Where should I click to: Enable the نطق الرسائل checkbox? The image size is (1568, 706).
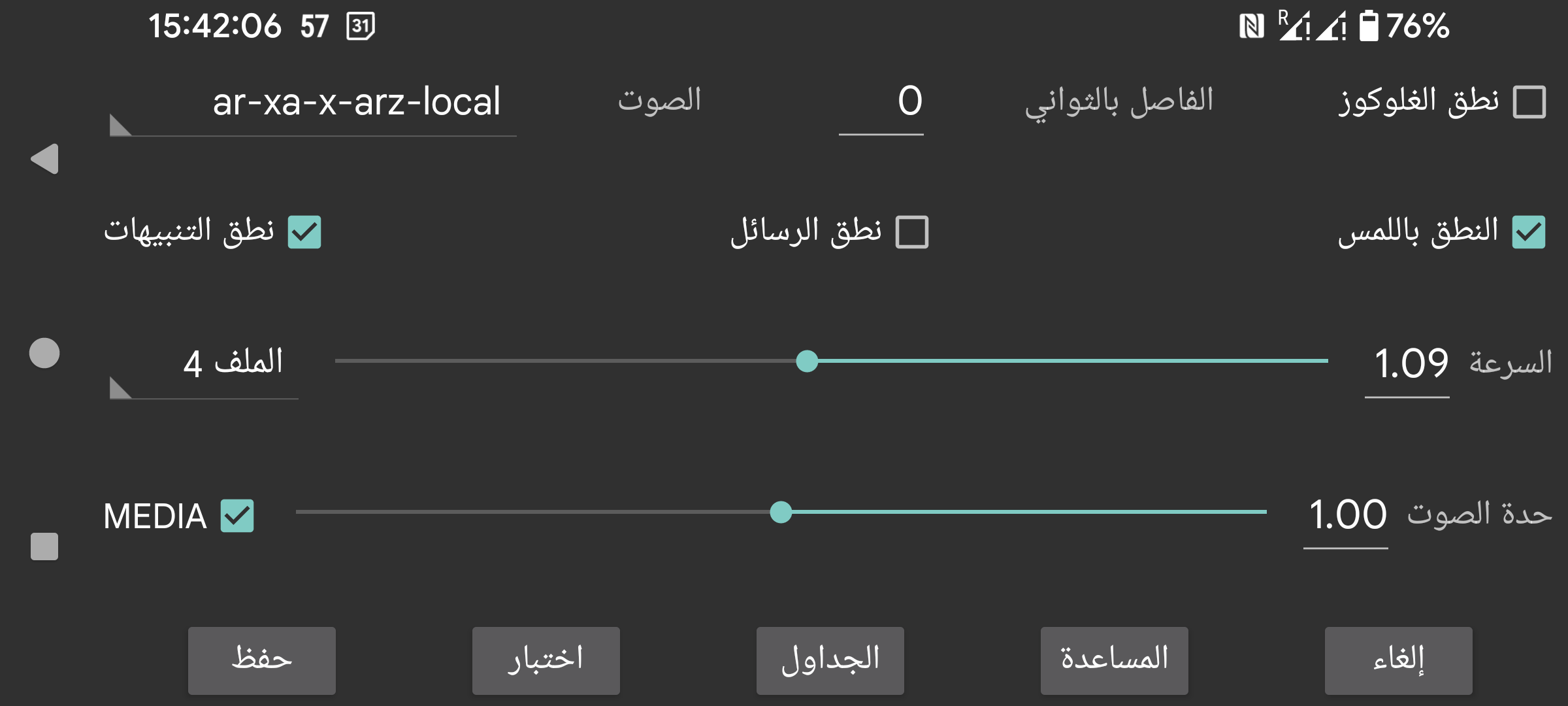click(912, 232)
